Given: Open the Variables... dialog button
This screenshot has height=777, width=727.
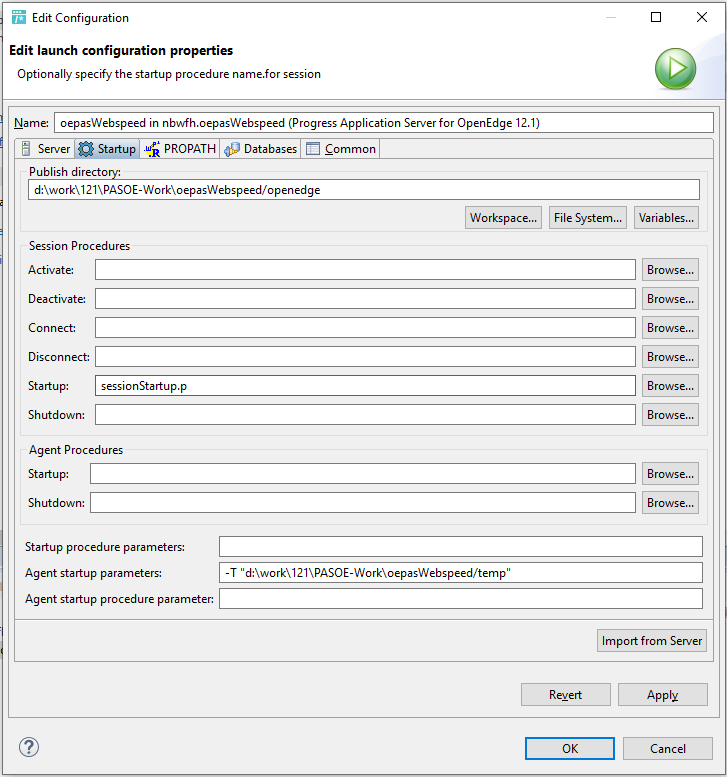Looking at the screenshot, I should [666, 218].
